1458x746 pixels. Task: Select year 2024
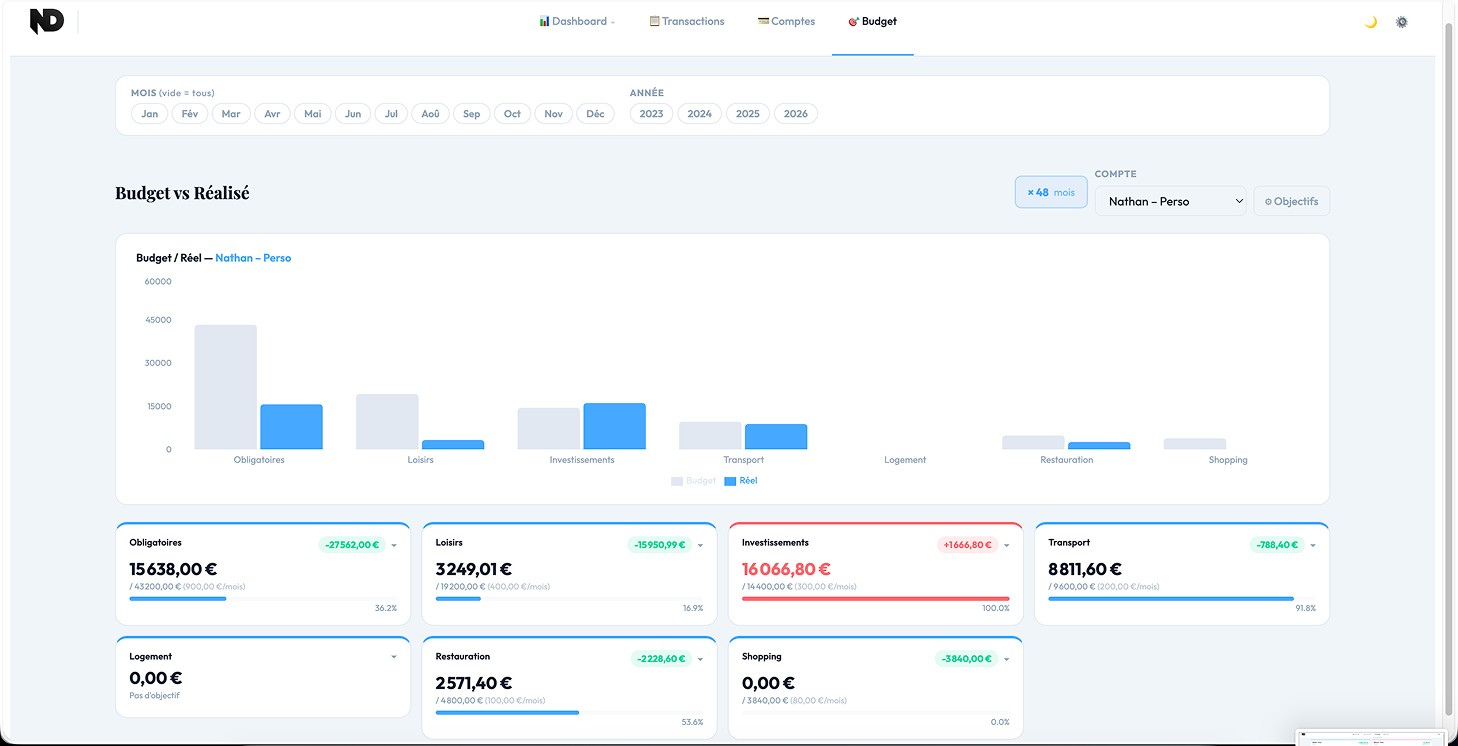pos(700,114)
